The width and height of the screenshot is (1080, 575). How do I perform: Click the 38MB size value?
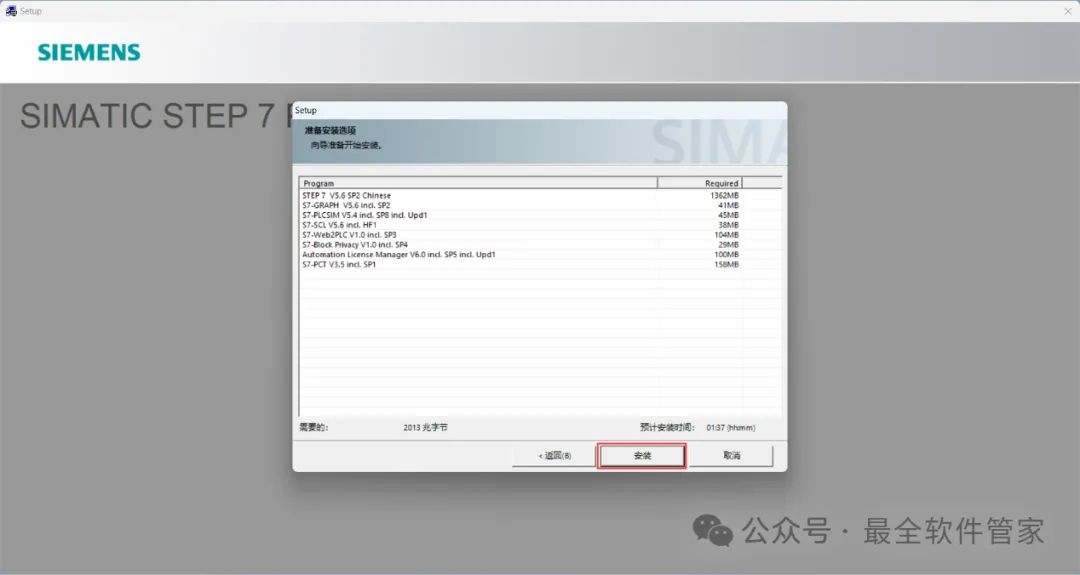728,225
